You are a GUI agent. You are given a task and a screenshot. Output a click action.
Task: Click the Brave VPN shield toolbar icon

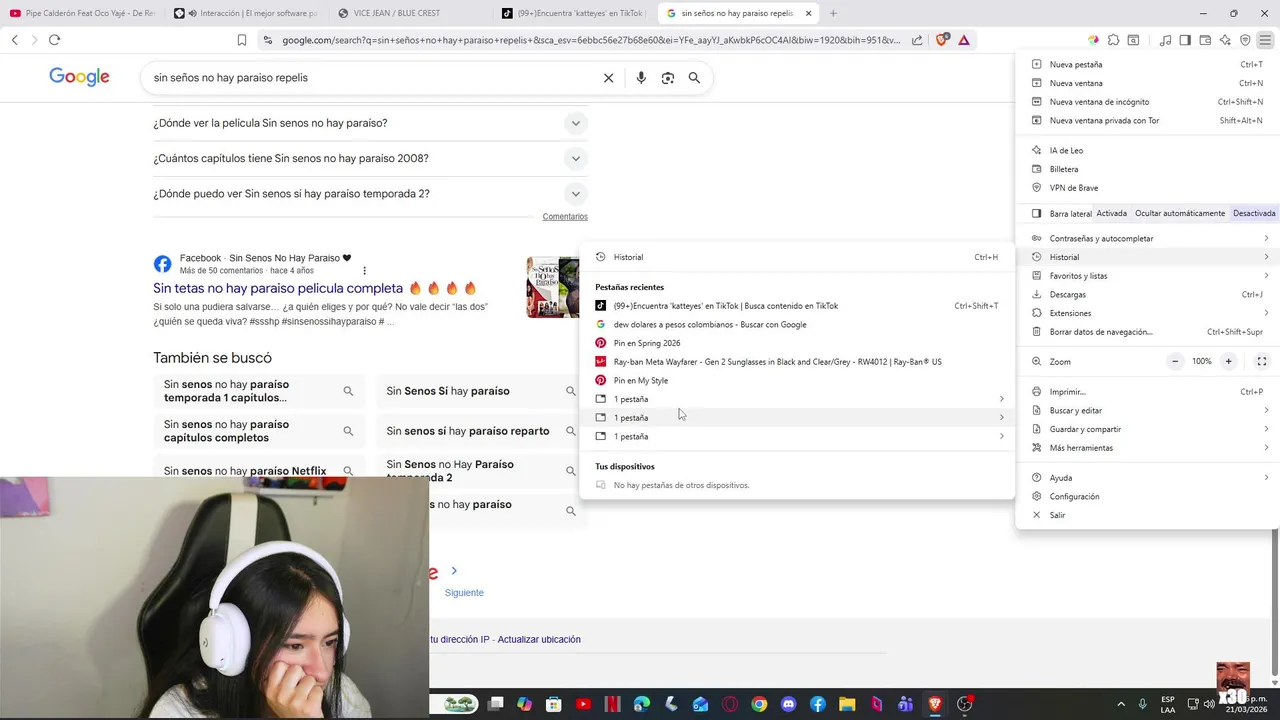(x=1245, y=40)
